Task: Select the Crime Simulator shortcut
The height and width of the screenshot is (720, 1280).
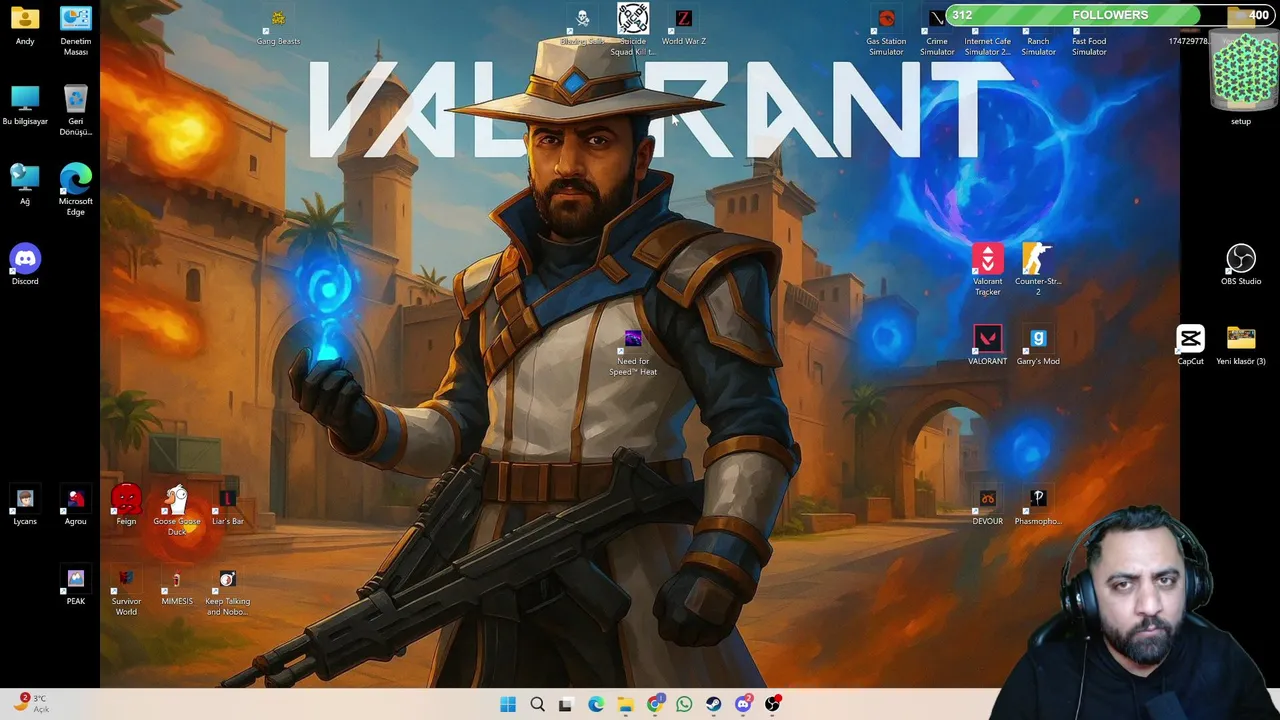Action: (x=937, y=32)
